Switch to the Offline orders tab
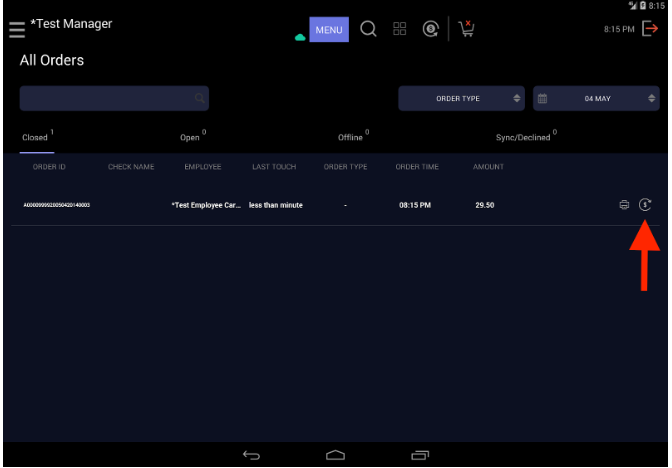Image resolution: width=672 pixels, height=468 pixels. [353, 137]
